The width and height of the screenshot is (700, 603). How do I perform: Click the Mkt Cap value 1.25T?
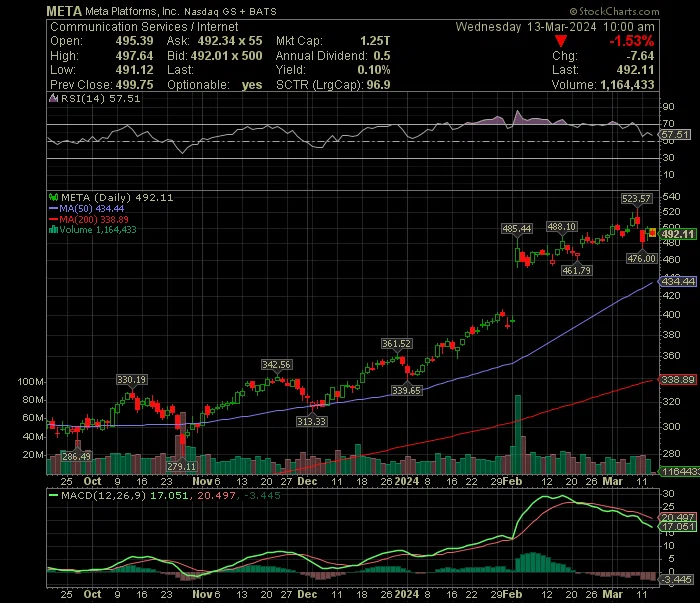tap(375, 41)
